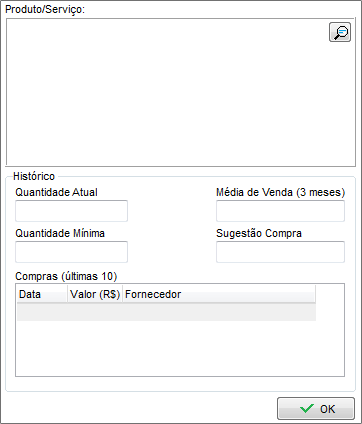The image size is (362, 424).
Task: Select the Sugestão Compra field
Action: pyautogui.click(x=280, y=252)
